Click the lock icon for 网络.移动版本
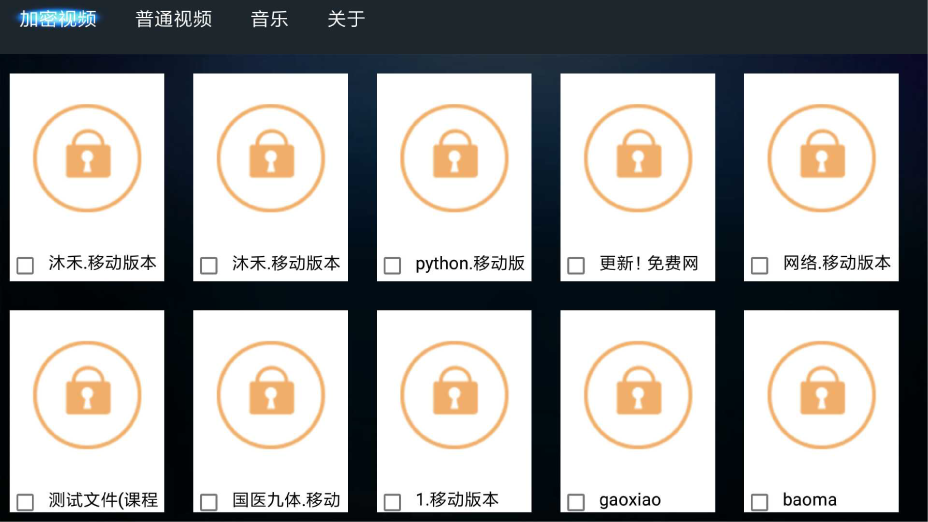The height and width of the screenshot is (522, 928). pyautogui.click(x=821, y=158)
